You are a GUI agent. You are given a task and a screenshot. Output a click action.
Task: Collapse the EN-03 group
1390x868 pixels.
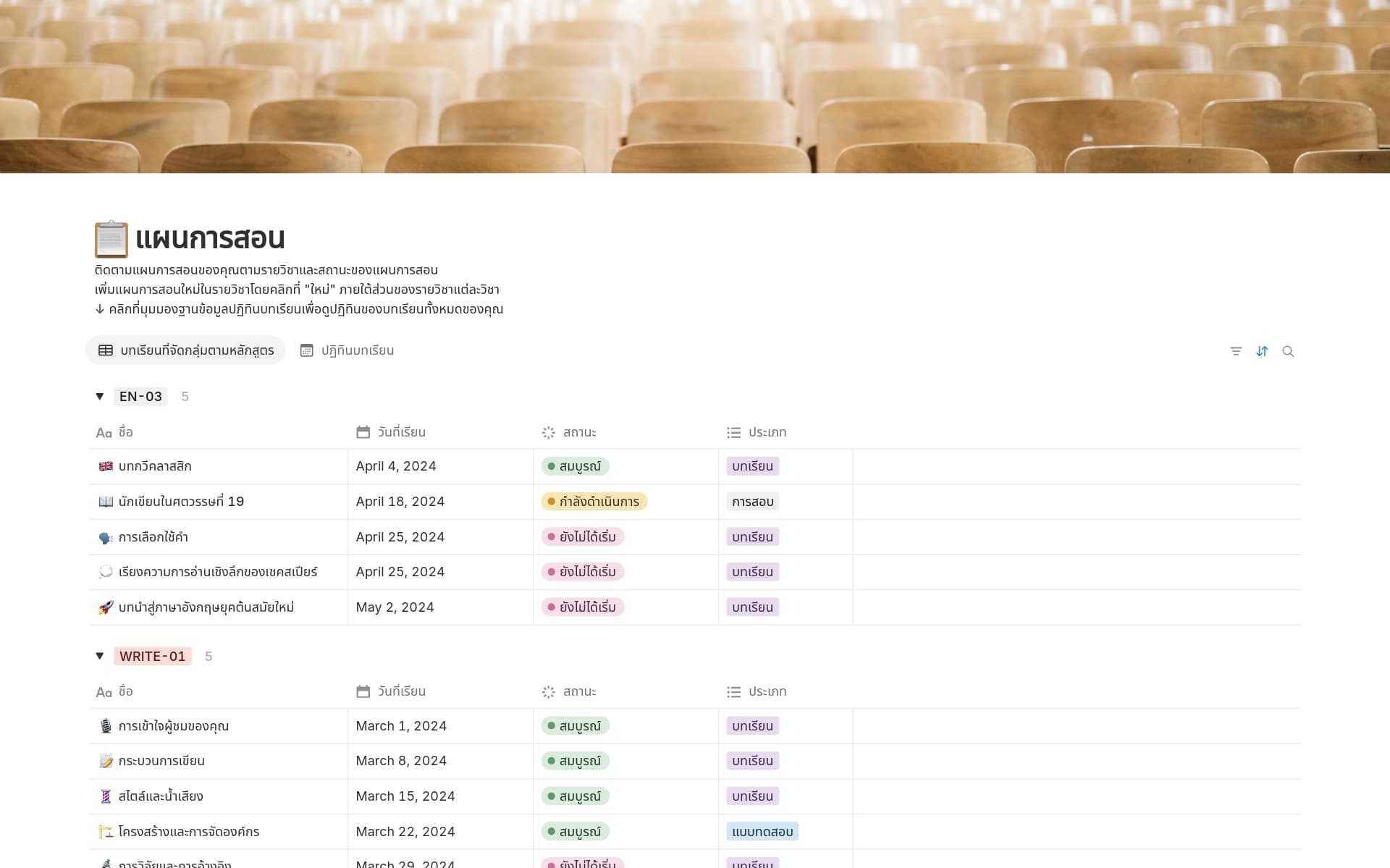[x=99, y=396]
